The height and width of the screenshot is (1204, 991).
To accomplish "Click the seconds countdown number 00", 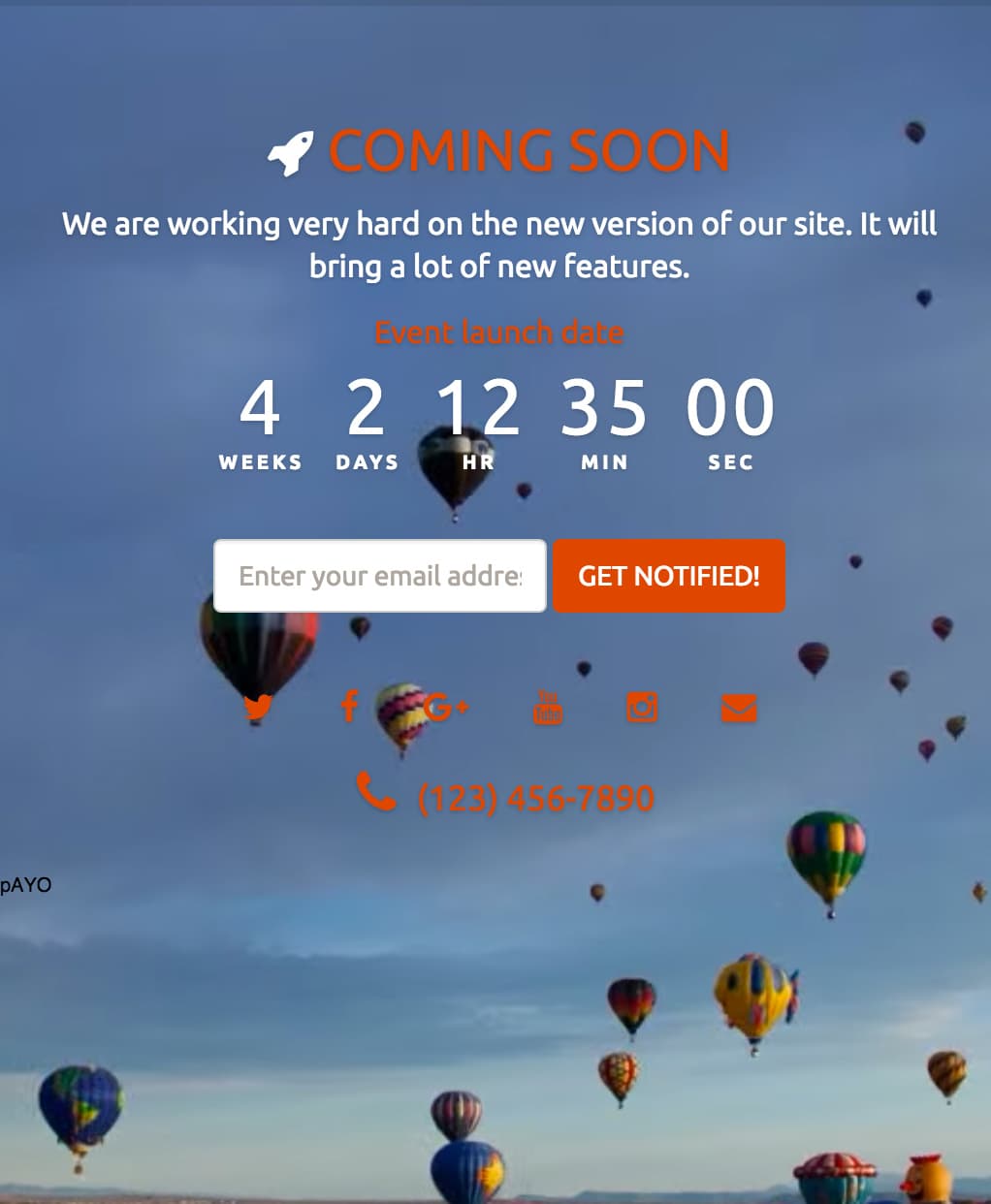I will [x=730, y=408].
